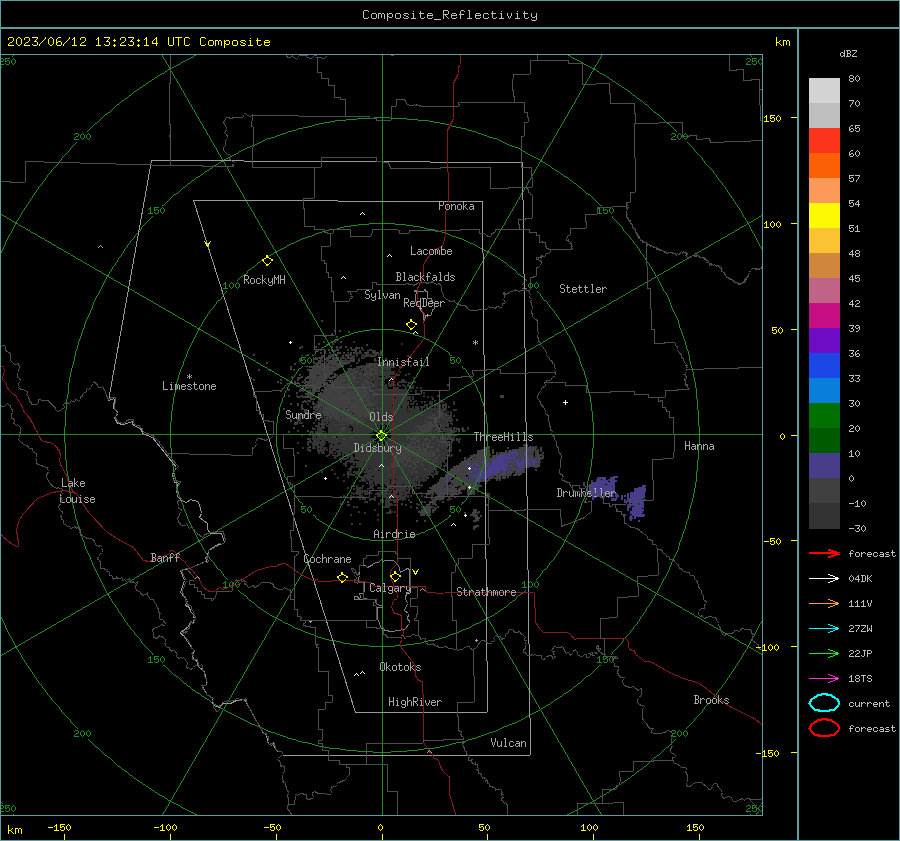Click the Calgary city label

[x=390, y=588]
